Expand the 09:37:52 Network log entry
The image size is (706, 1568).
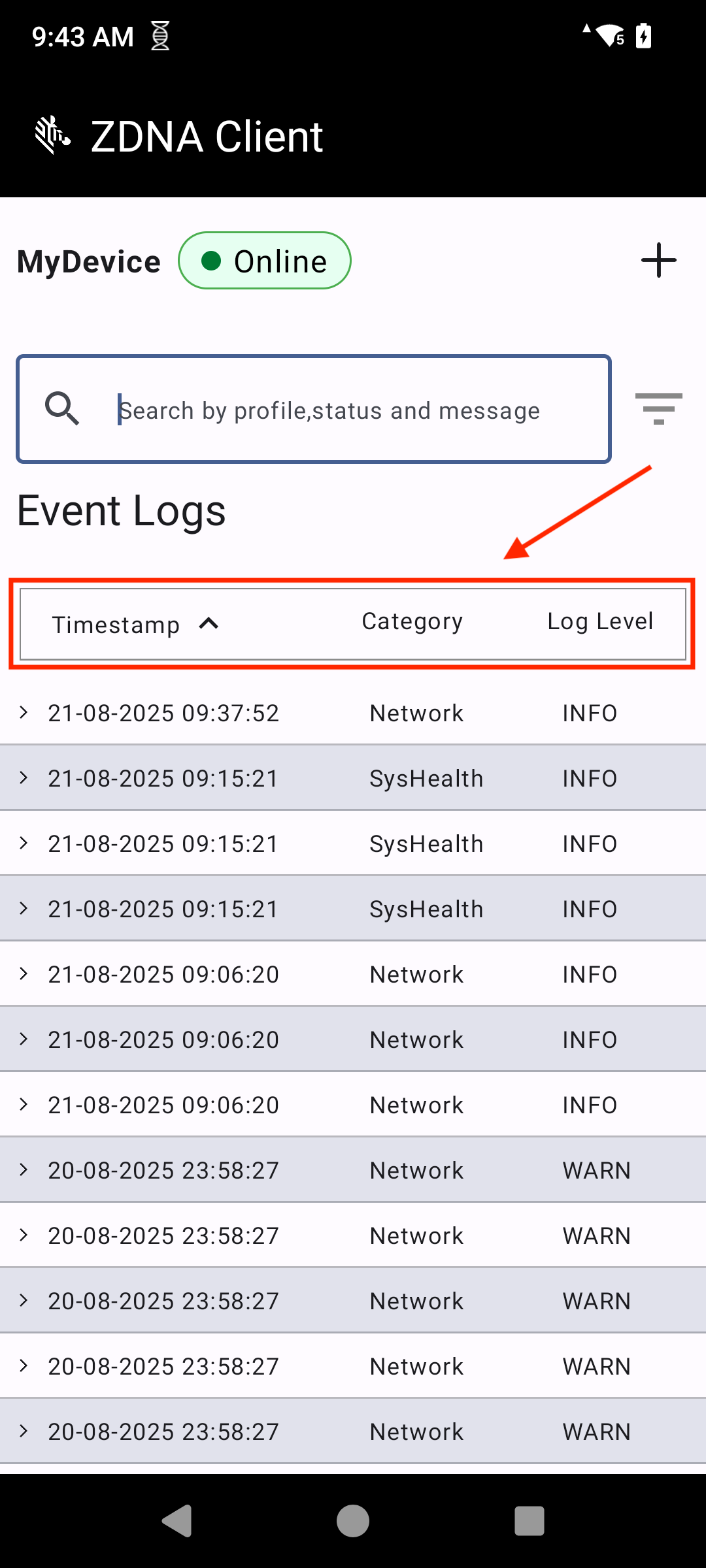coord(24,713)
